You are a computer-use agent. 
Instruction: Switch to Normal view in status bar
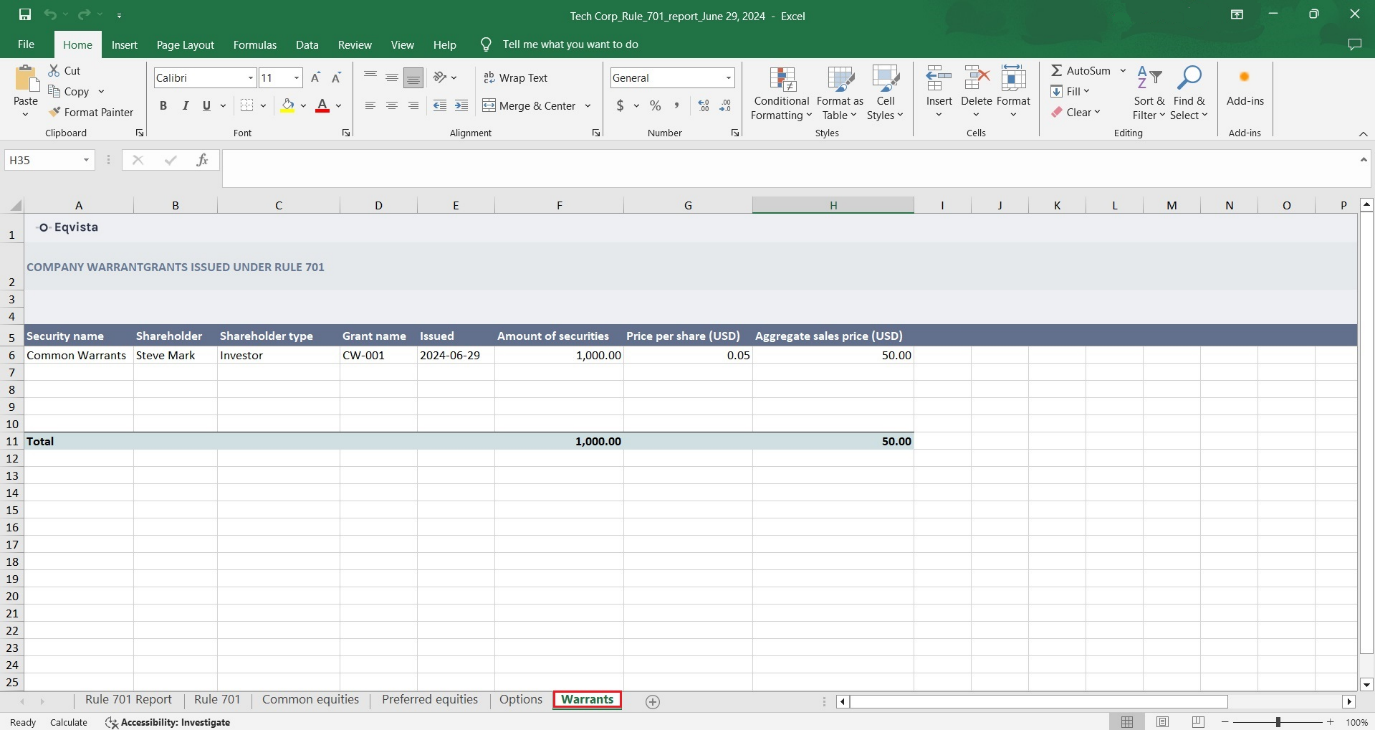click(1127, 722)
